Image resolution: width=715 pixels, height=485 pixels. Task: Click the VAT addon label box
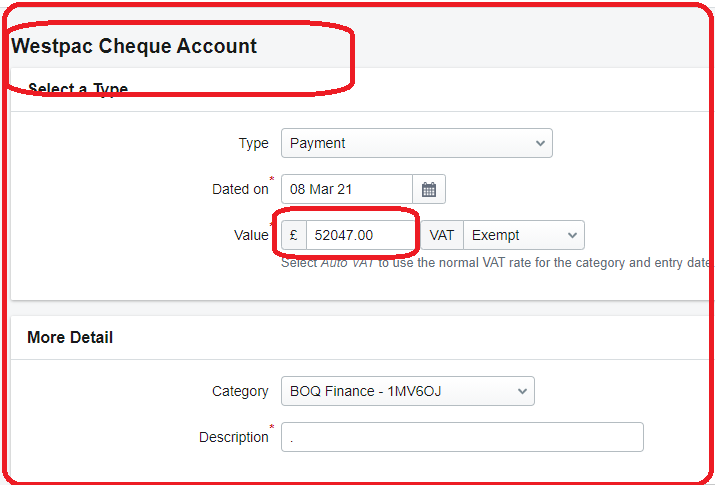pyautogui.click(x=442, y=235)
